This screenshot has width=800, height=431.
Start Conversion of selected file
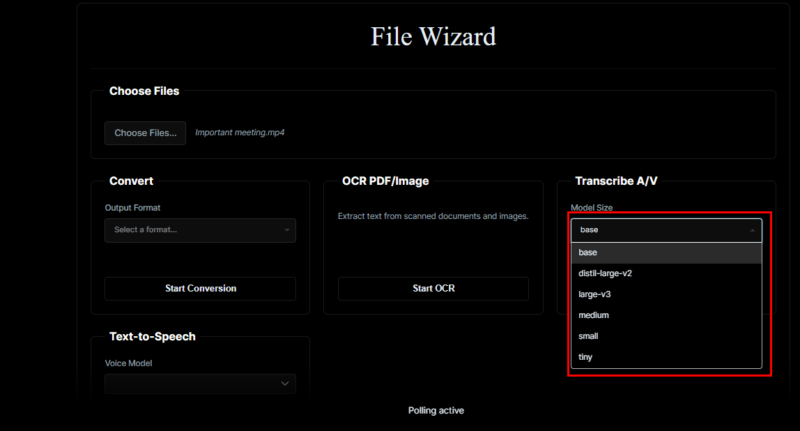[x=200, y=289]
